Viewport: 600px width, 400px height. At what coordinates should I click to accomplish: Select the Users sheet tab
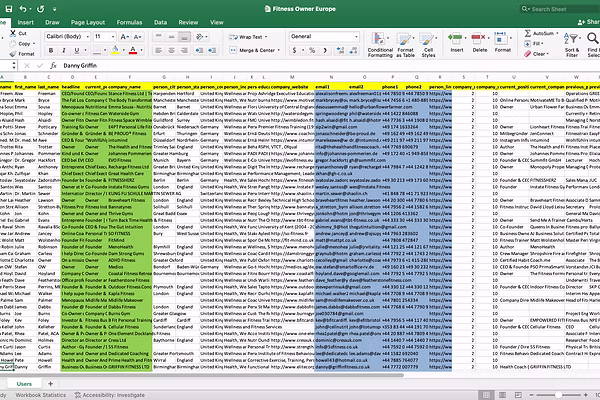[24, 384]
